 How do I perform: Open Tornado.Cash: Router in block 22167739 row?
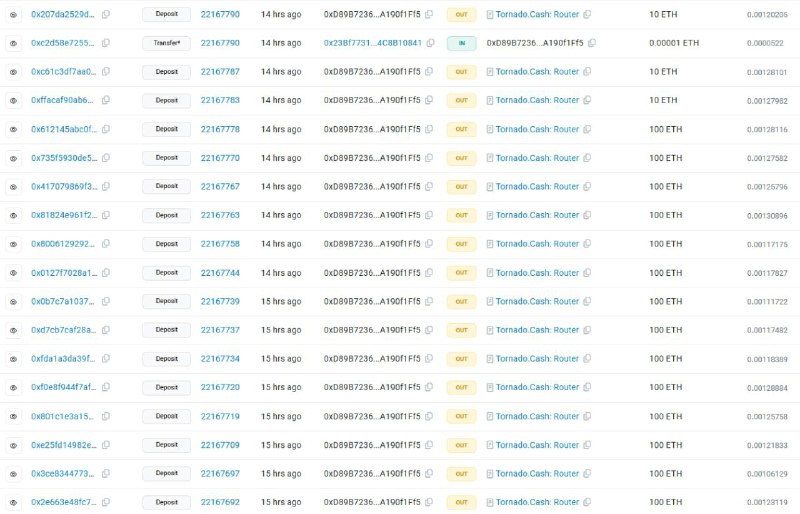tap(537, 301)
